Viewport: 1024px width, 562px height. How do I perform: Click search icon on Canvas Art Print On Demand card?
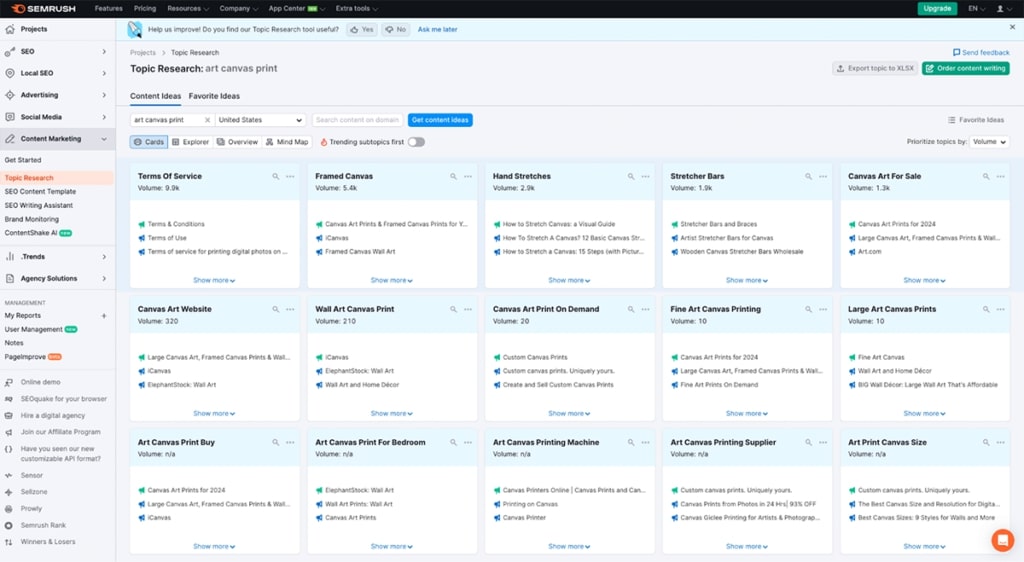pos(631,309)
